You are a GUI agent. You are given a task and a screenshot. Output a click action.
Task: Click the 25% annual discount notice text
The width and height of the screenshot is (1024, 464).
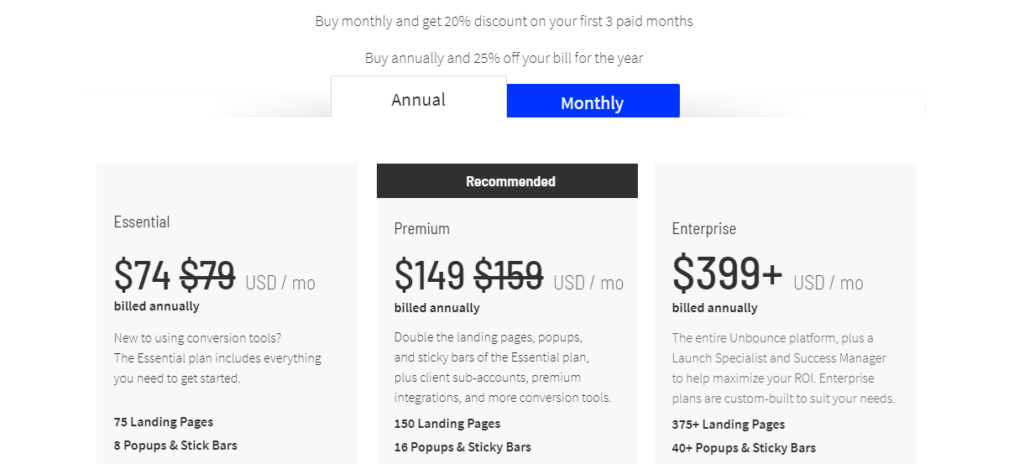(504, 58)
